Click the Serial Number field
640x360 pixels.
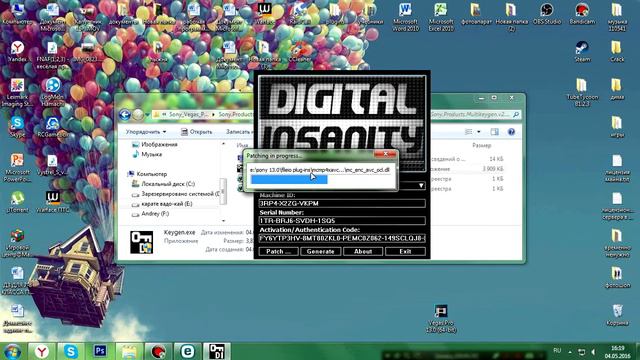(x=342, y=220)
